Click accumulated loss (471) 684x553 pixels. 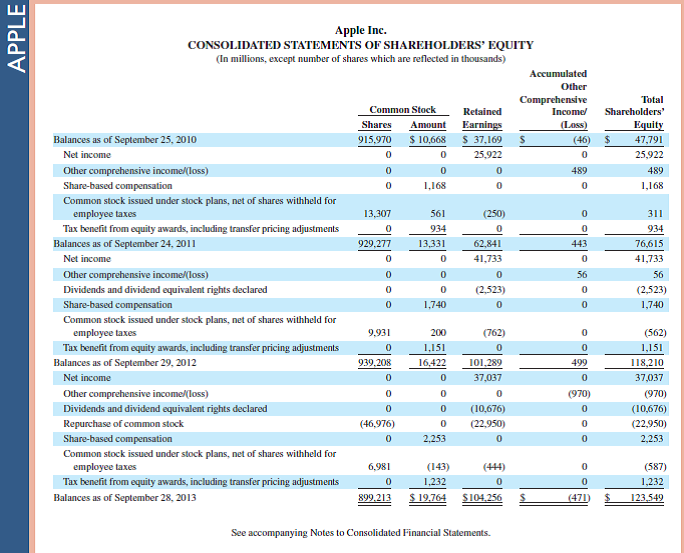click(x=579, y=498)
